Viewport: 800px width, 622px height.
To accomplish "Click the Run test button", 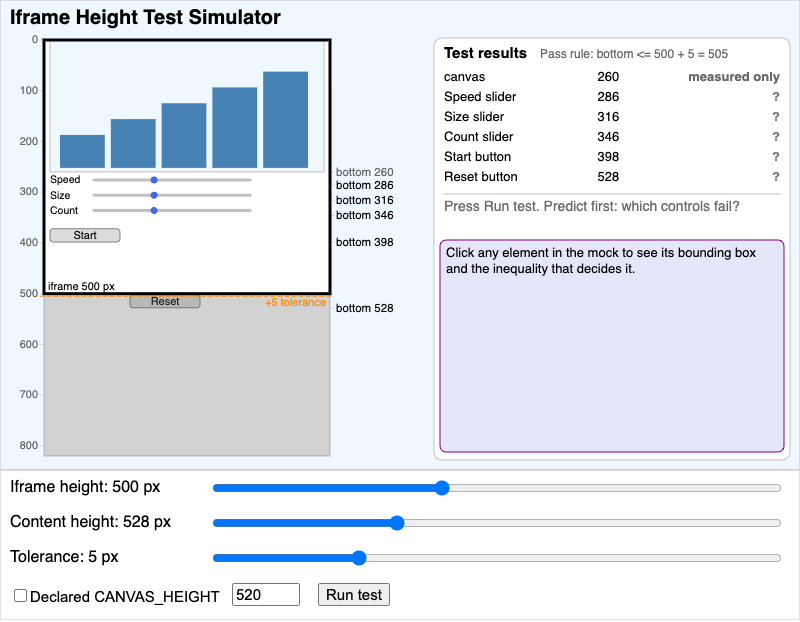I will (354, 595).
